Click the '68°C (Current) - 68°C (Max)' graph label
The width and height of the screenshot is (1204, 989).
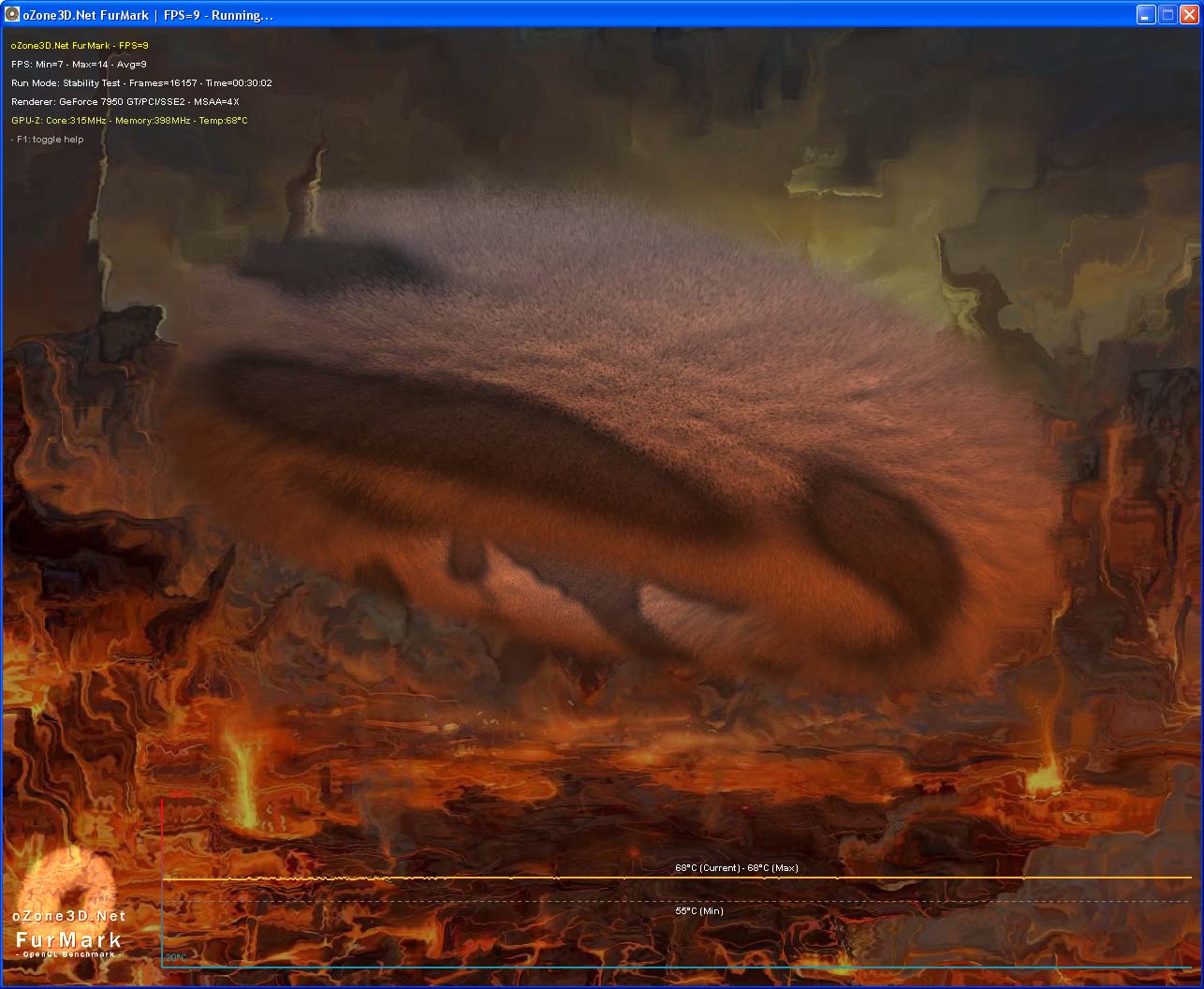click(x=737, y=867)
